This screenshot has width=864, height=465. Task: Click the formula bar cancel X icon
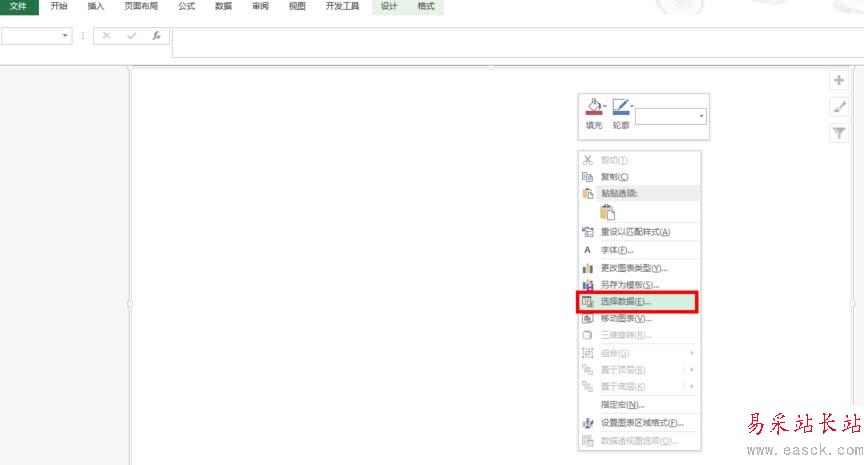106,36
